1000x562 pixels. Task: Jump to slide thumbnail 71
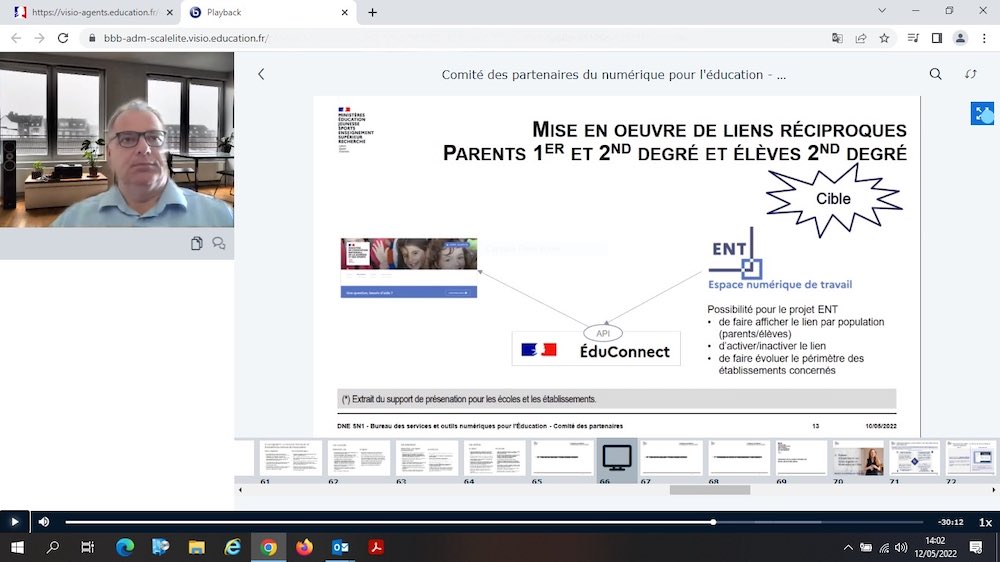point(914,457)
